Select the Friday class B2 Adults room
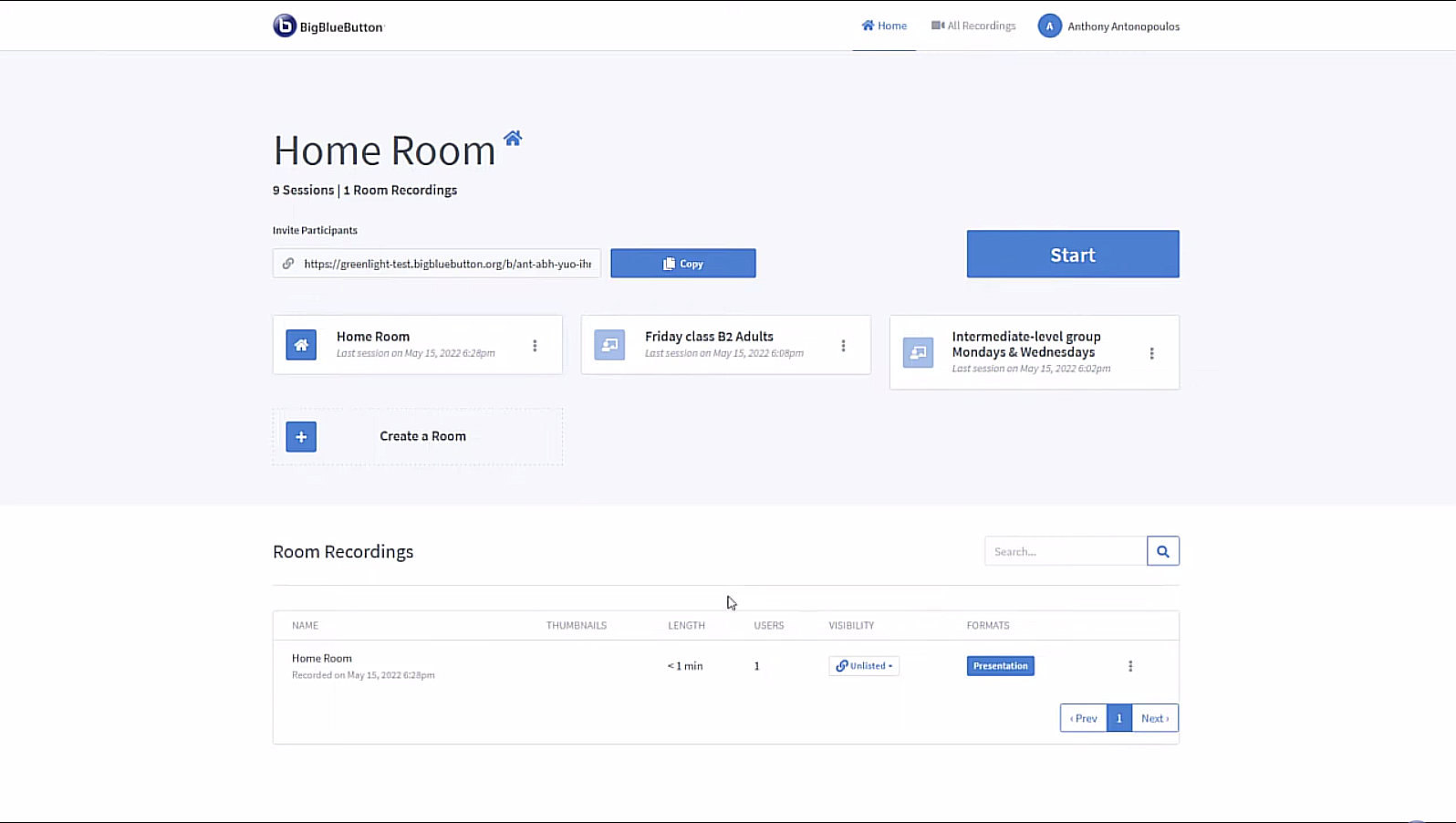The image size is (1456, 823). click(726, 345)
